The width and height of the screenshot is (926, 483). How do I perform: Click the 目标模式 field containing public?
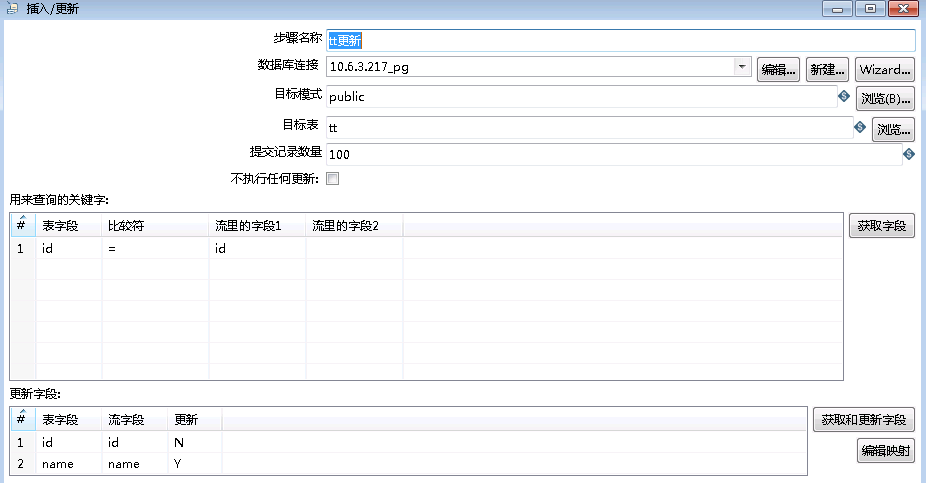click(x=582, y=96)
